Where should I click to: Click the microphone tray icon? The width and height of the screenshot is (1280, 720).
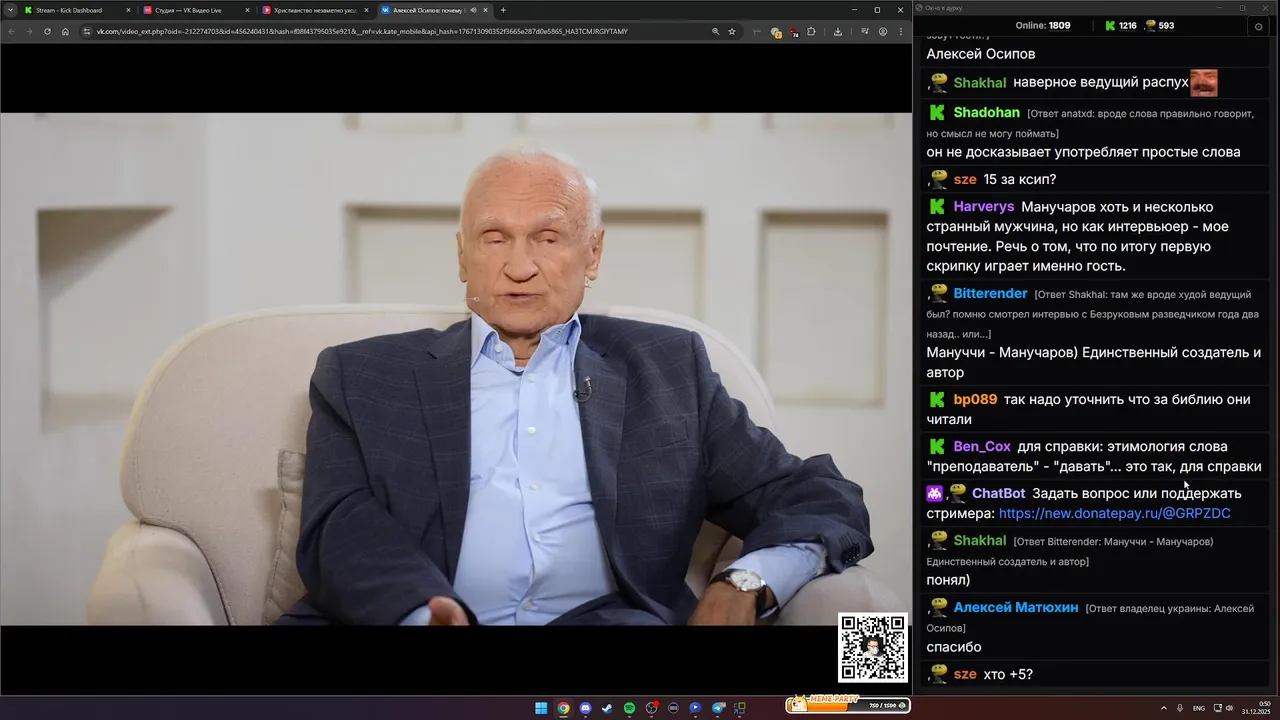pyautogui.click(x=1180, y=708)
